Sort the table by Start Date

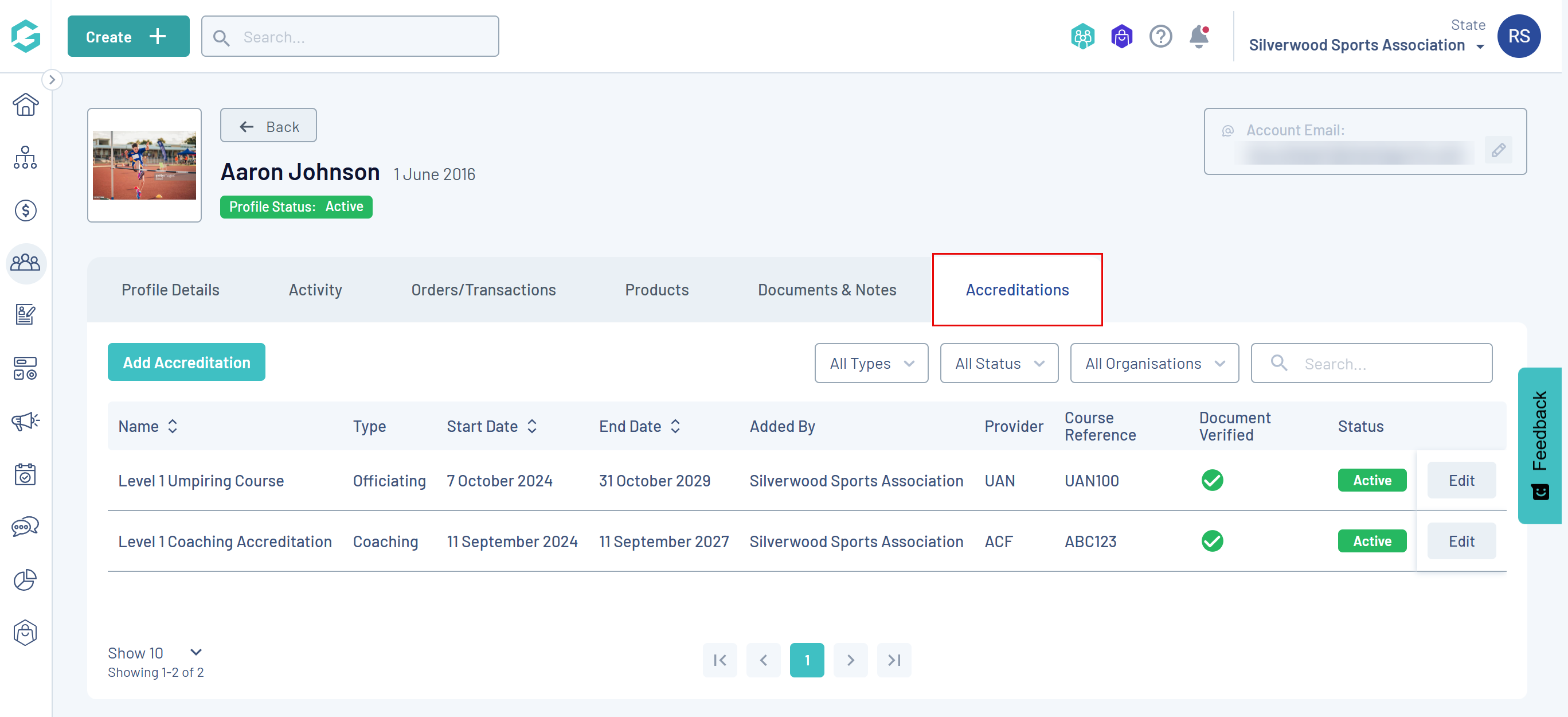(x=531, y=426)
